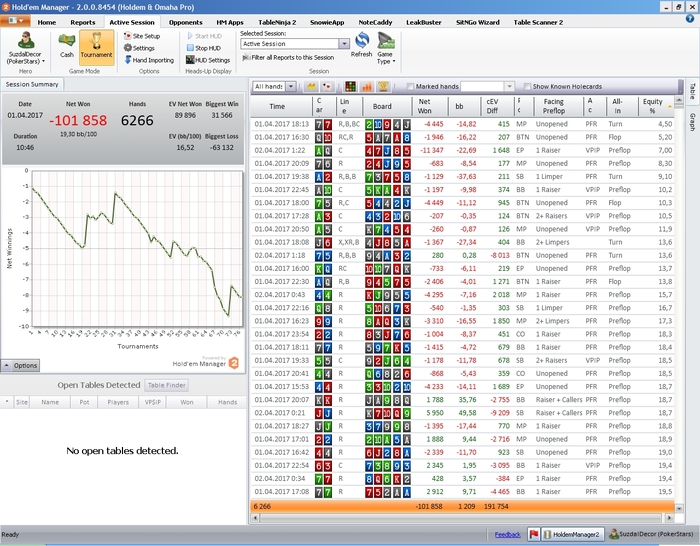Enable the Marked hands checkbox
The width and height of the screenshot is (700, 546).
[410, 87]
